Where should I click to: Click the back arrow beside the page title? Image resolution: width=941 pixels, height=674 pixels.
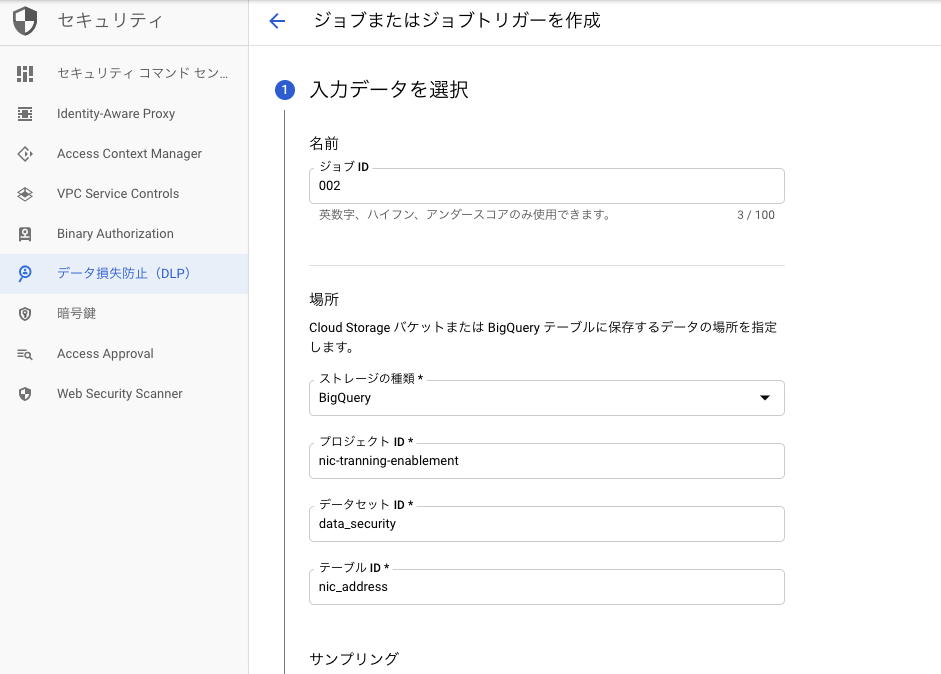[277, 21]
